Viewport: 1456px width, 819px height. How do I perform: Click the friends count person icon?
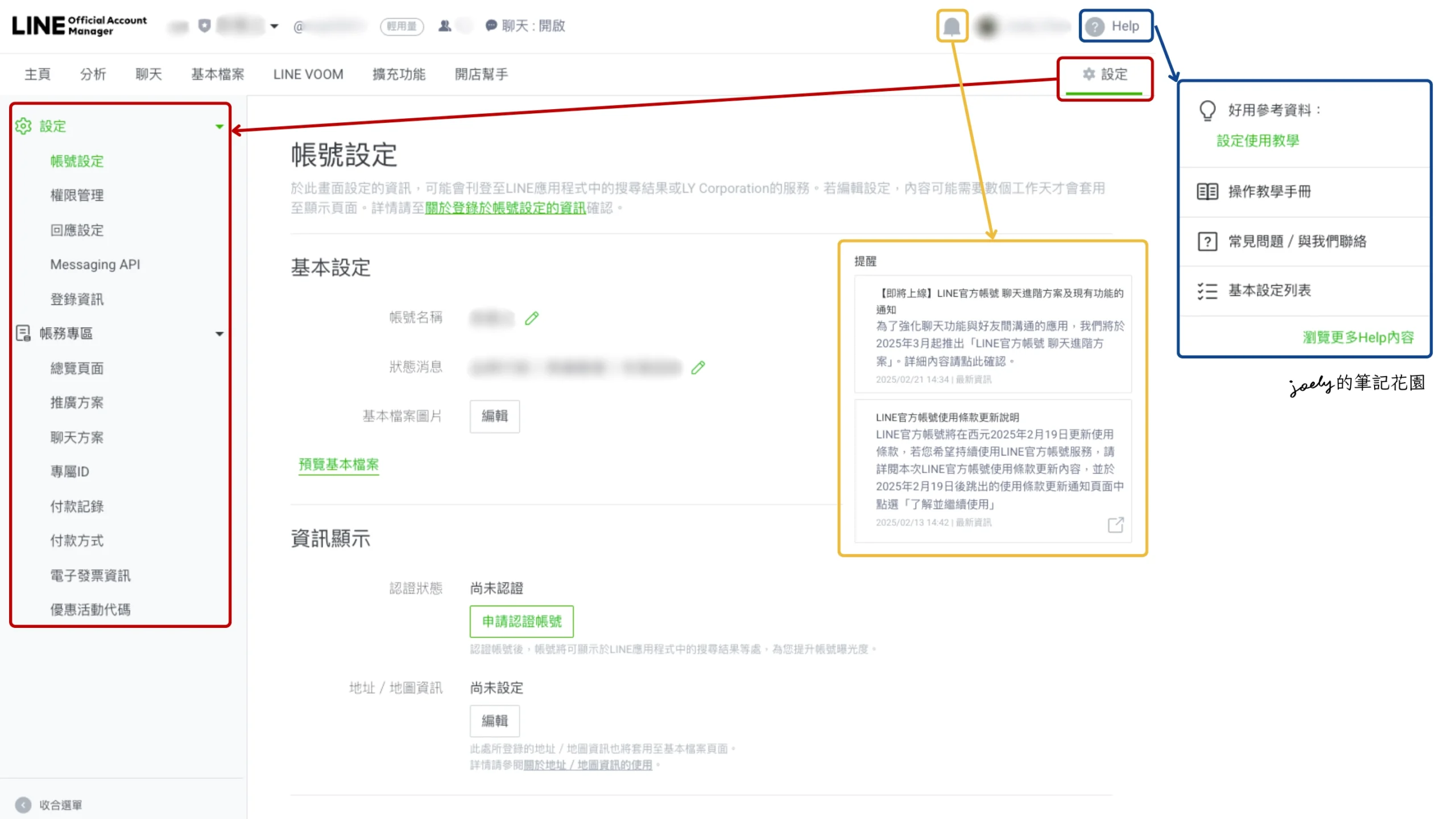[445, 26]
